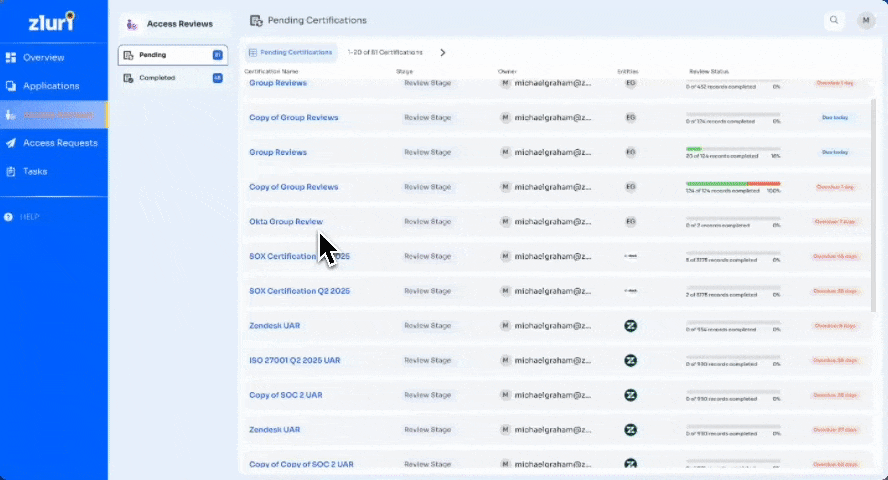
Task: Click the entity icon in SOX Certification Q2 2025 row
Action: pyautogui.click(x=630, y=291)
